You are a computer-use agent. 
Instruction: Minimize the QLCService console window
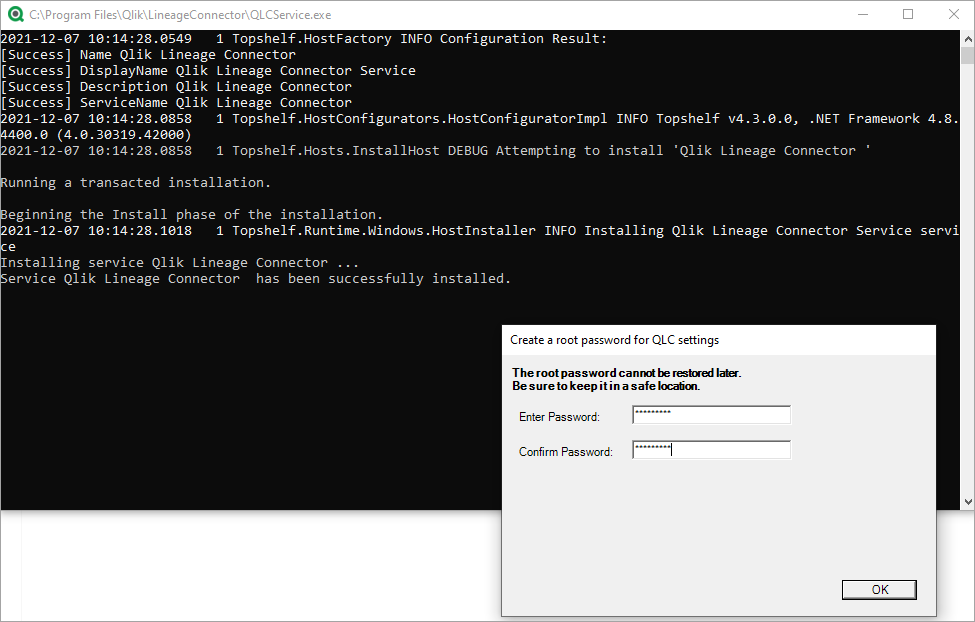(862, 14)
